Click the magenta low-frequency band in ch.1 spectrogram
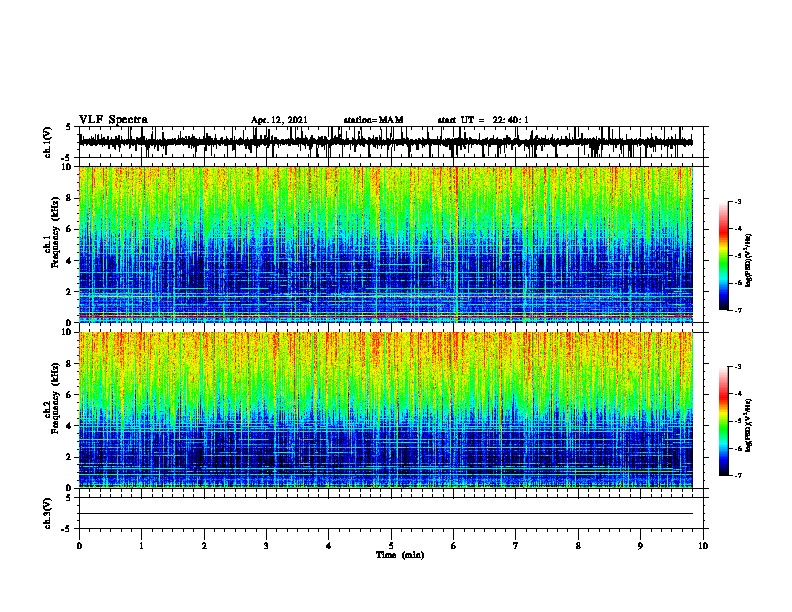The image size is (792, 612). (x=385, y=316)
